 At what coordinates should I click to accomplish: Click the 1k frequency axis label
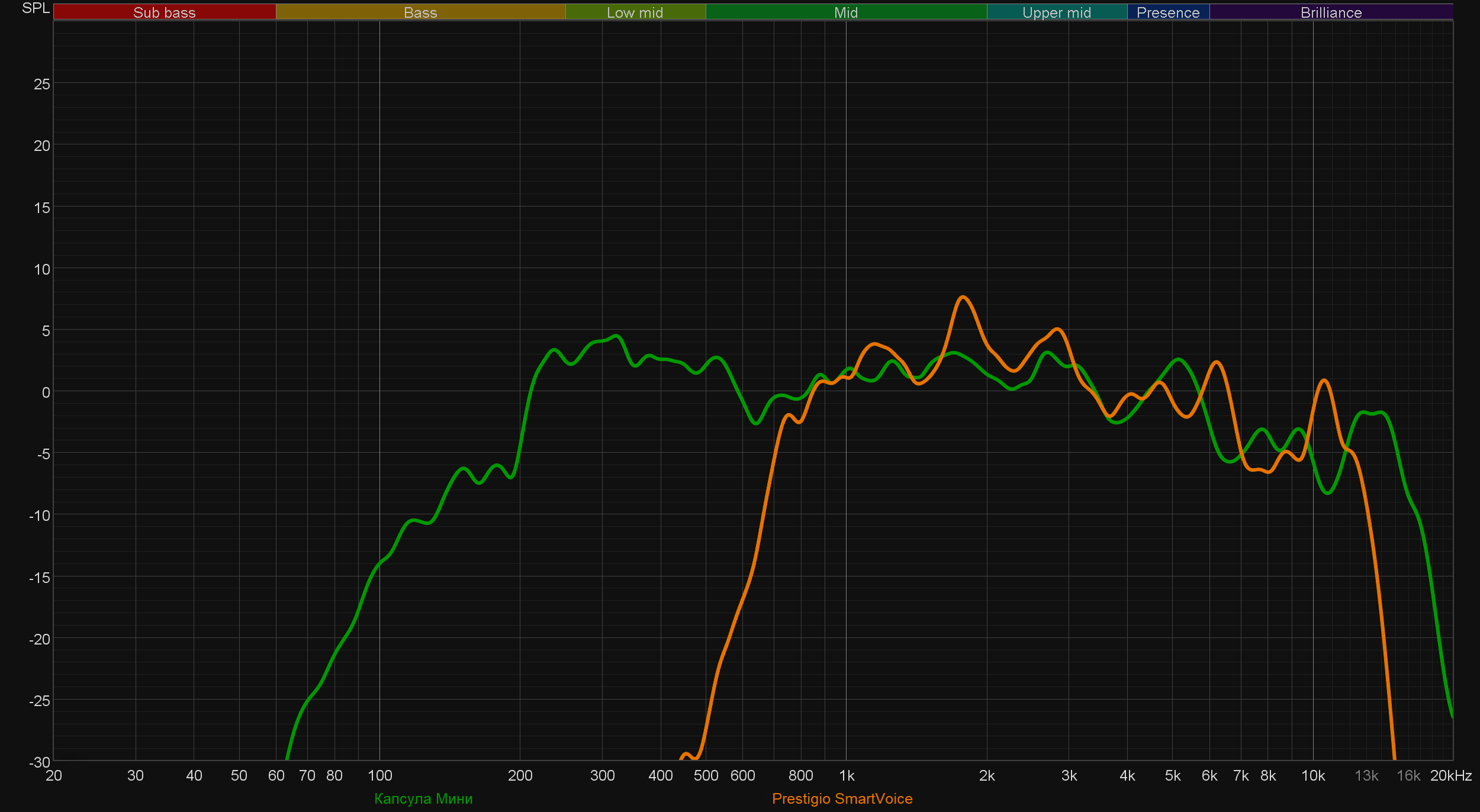point(847,775)
